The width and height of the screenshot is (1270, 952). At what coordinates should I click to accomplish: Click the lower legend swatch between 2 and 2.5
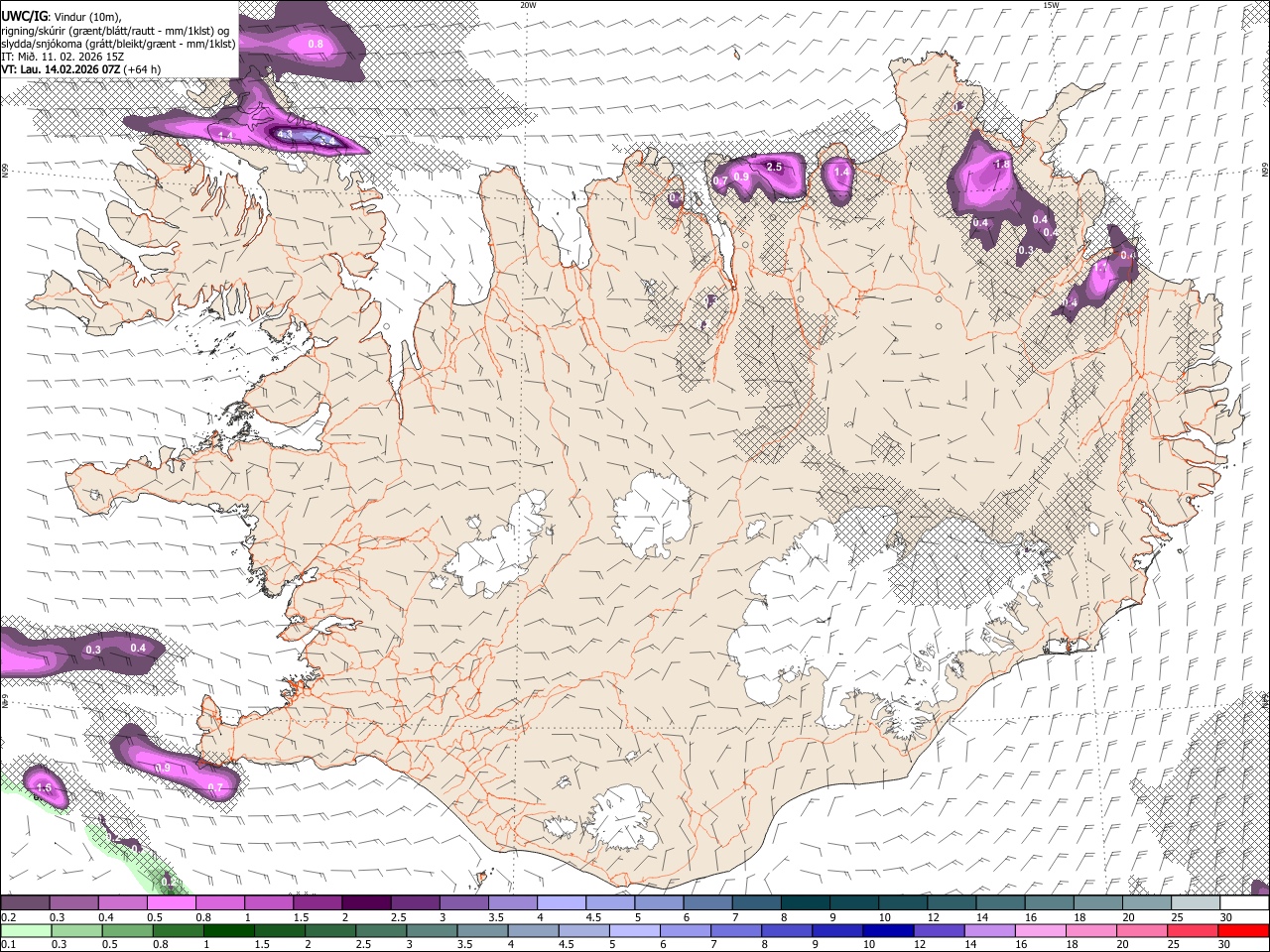pos(330,930)
